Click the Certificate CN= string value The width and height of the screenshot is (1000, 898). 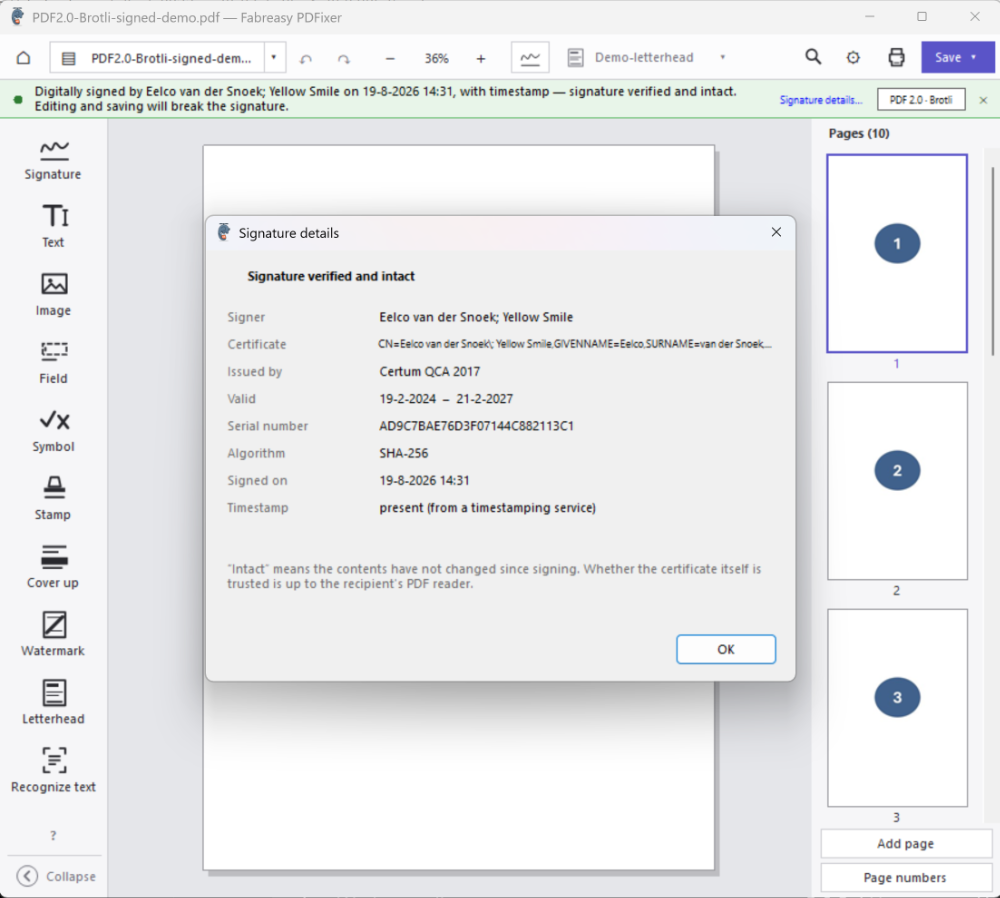point(575,344)
